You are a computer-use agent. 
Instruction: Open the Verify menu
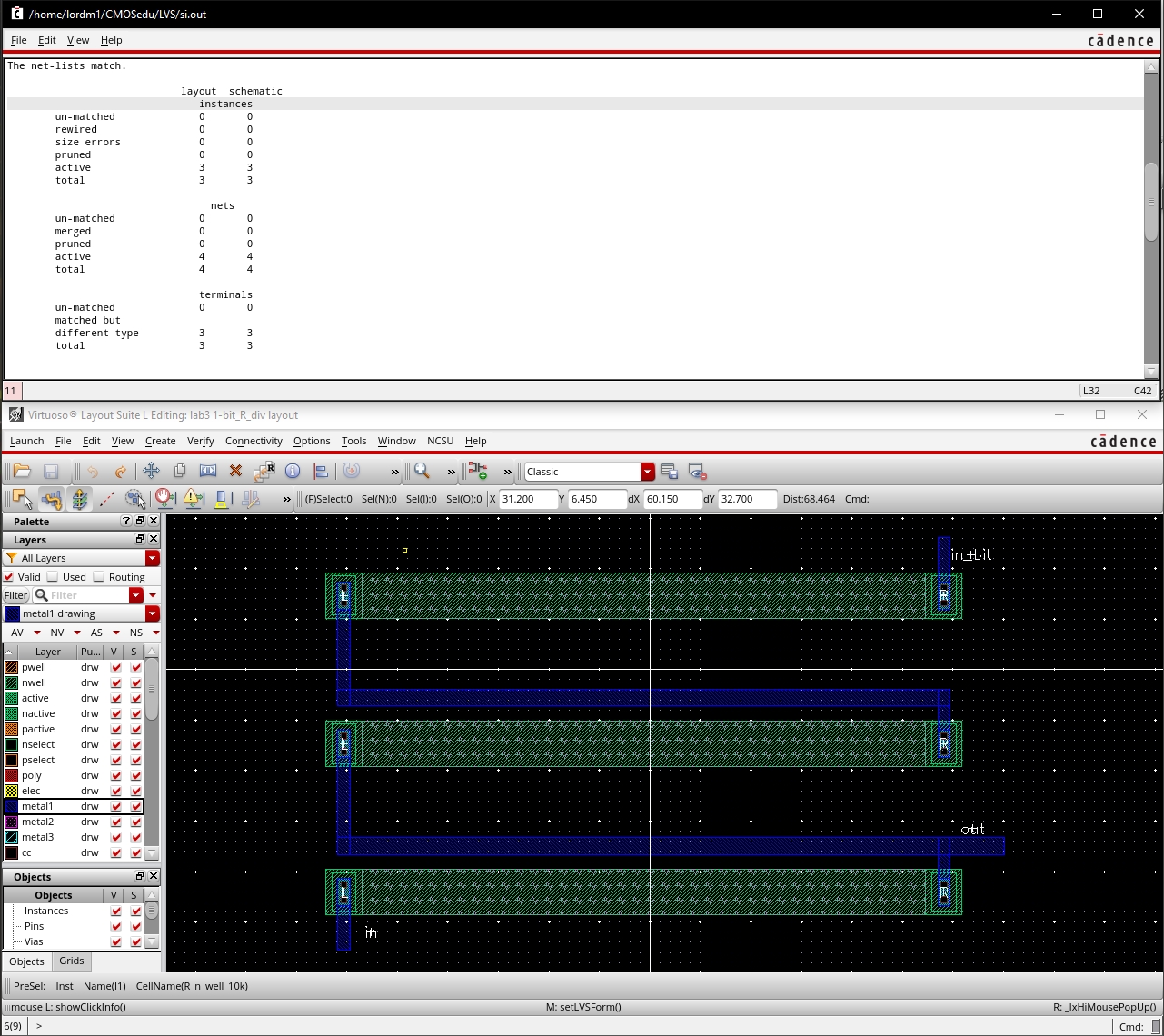[200, 441]
